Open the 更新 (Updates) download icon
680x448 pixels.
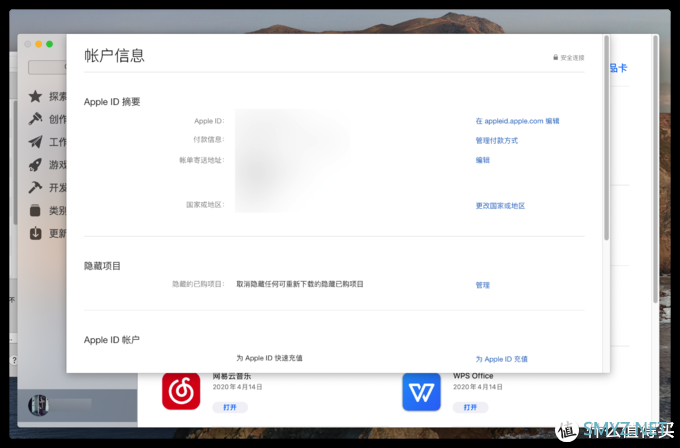pyautogui.click(x=36, y=233)
